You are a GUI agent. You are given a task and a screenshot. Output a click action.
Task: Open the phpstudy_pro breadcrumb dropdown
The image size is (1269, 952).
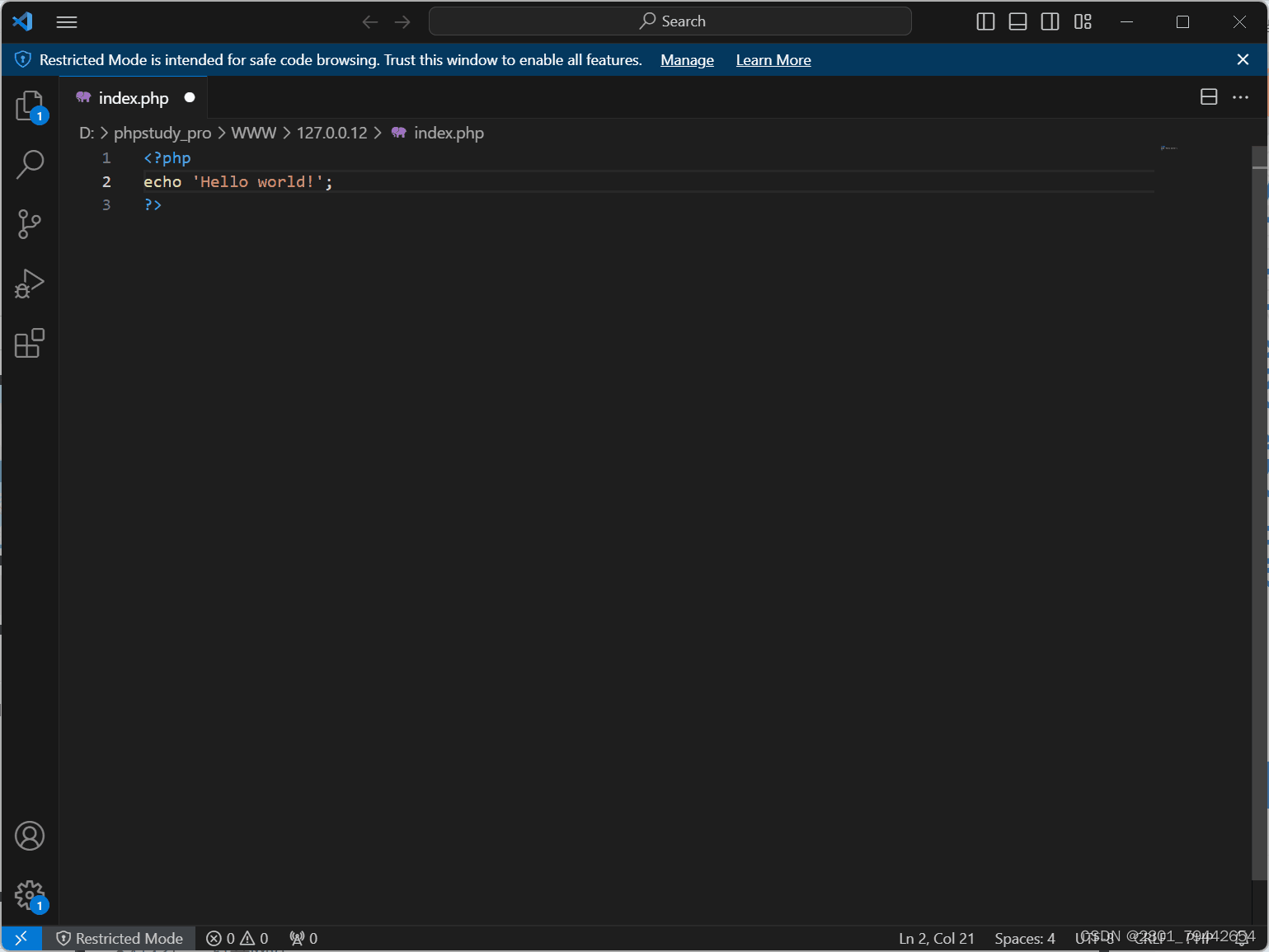162,133
